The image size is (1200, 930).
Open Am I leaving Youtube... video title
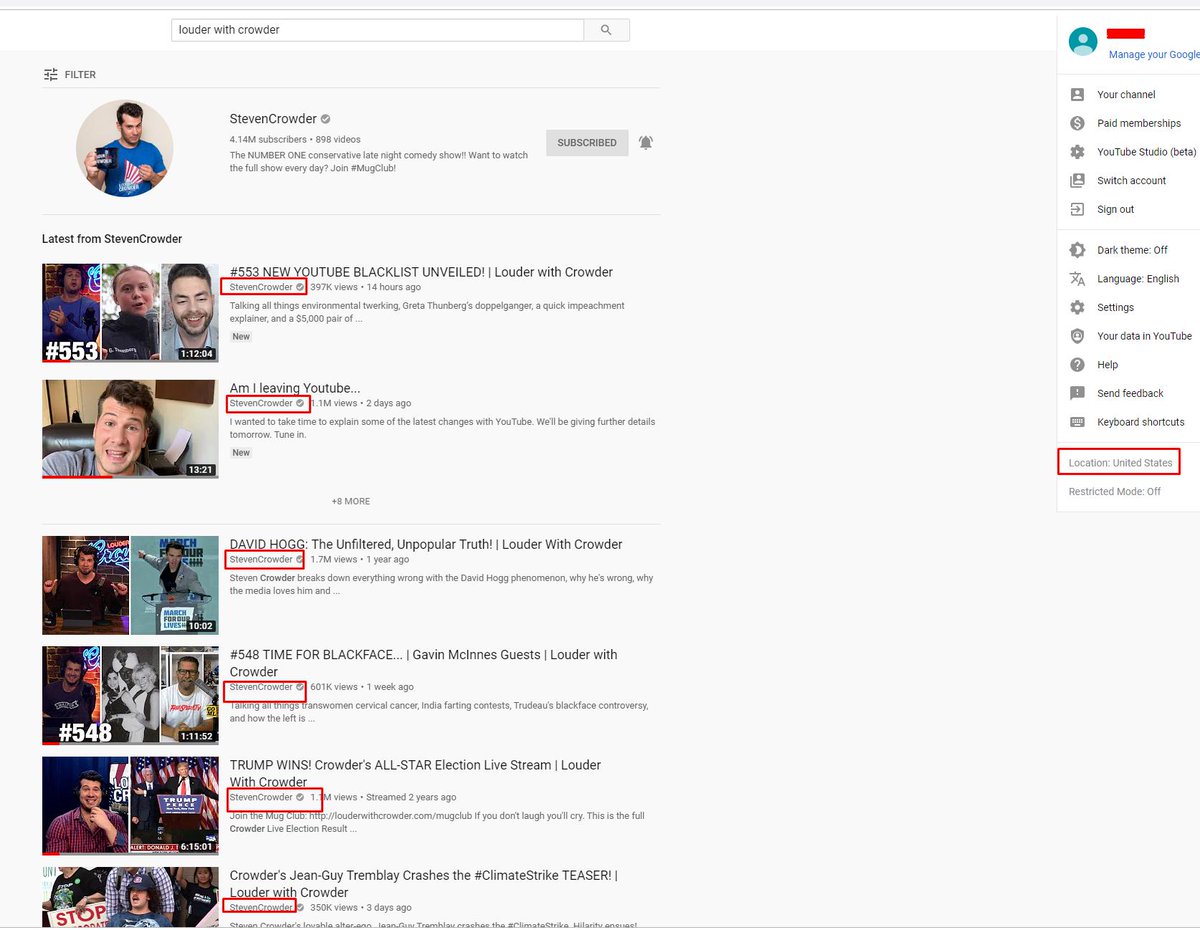click(x=295, y=388)
